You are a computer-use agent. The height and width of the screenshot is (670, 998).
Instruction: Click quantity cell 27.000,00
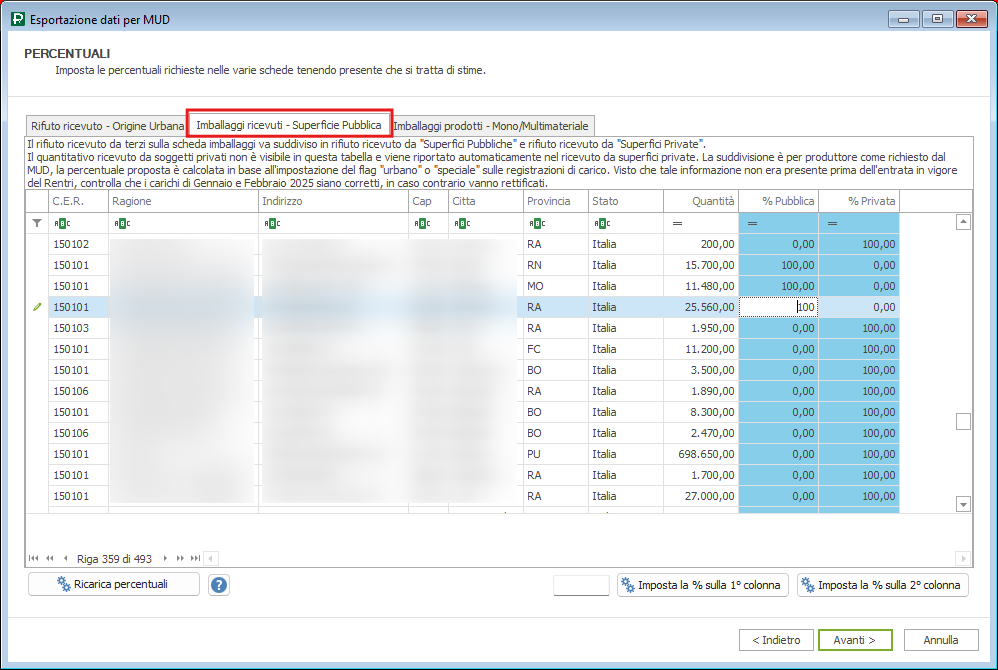click(701, 496)
